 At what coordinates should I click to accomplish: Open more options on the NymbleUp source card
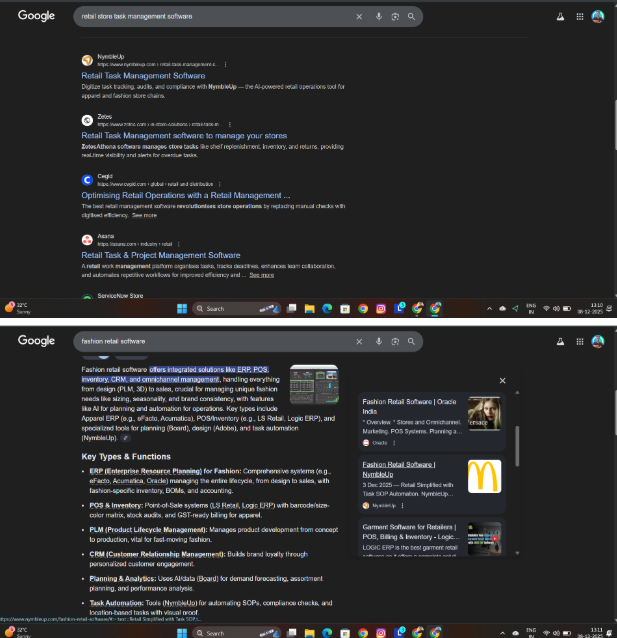click(403, 505)
